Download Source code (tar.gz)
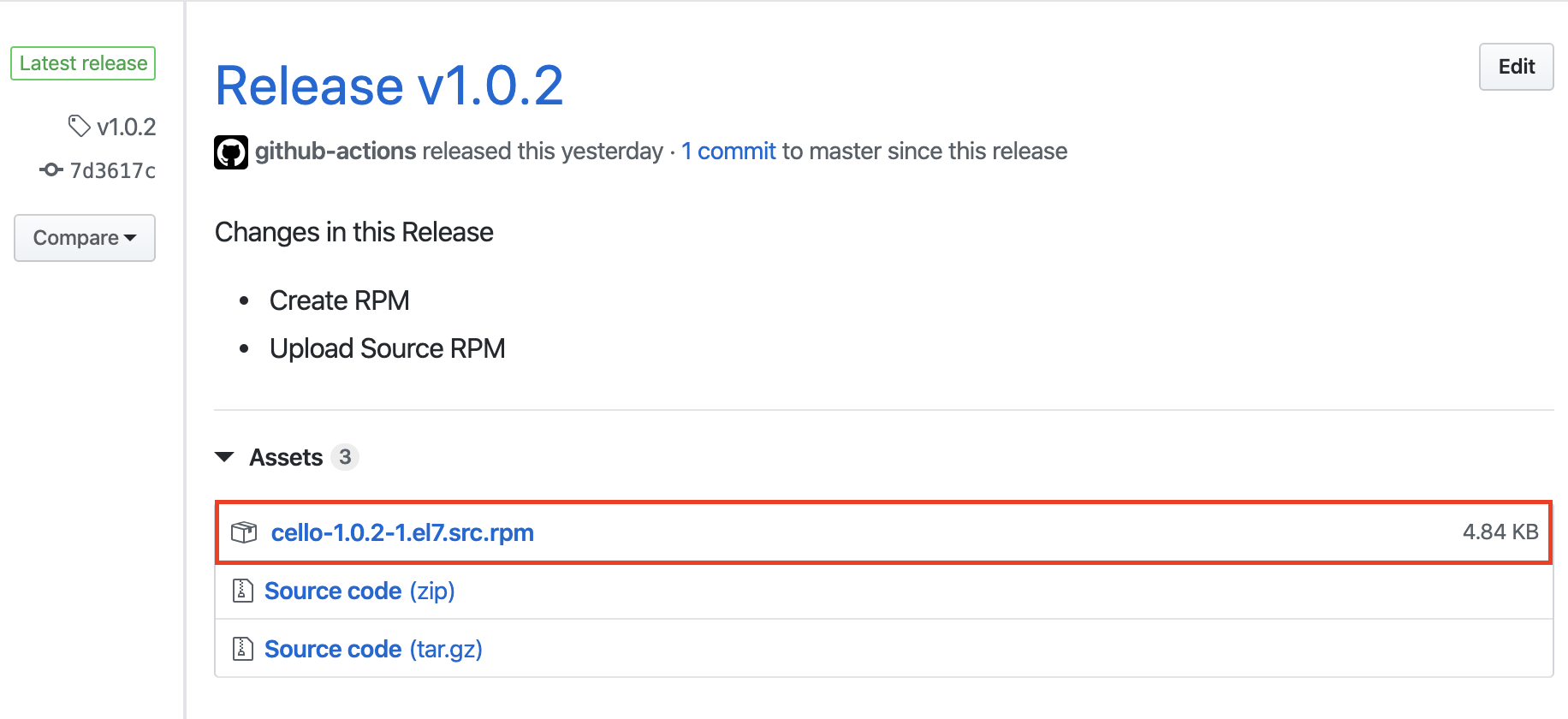1568x719 pixels. coord(373,649)
